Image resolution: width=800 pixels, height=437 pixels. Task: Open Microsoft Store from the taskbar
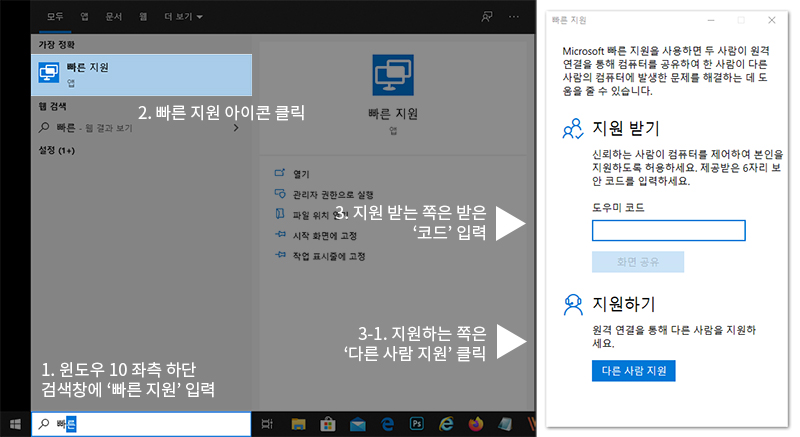326,424
